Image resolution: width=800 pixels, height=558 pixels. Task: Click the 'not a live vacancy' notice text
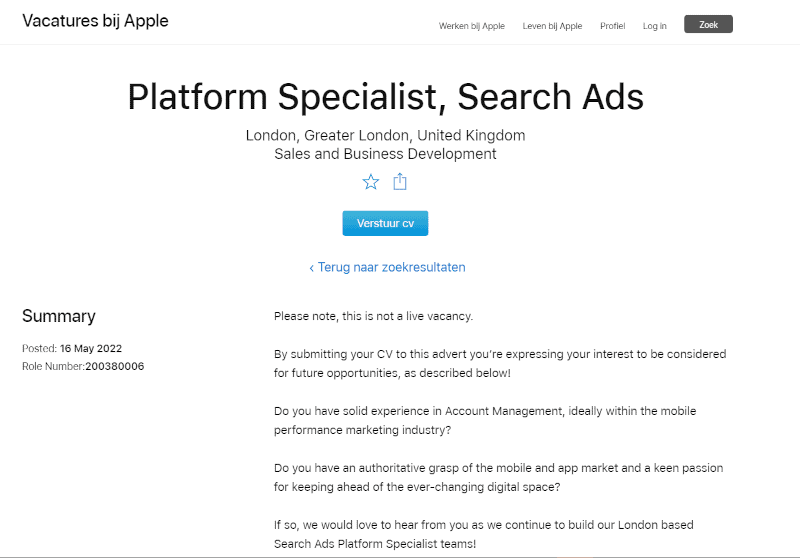(373, 316)
